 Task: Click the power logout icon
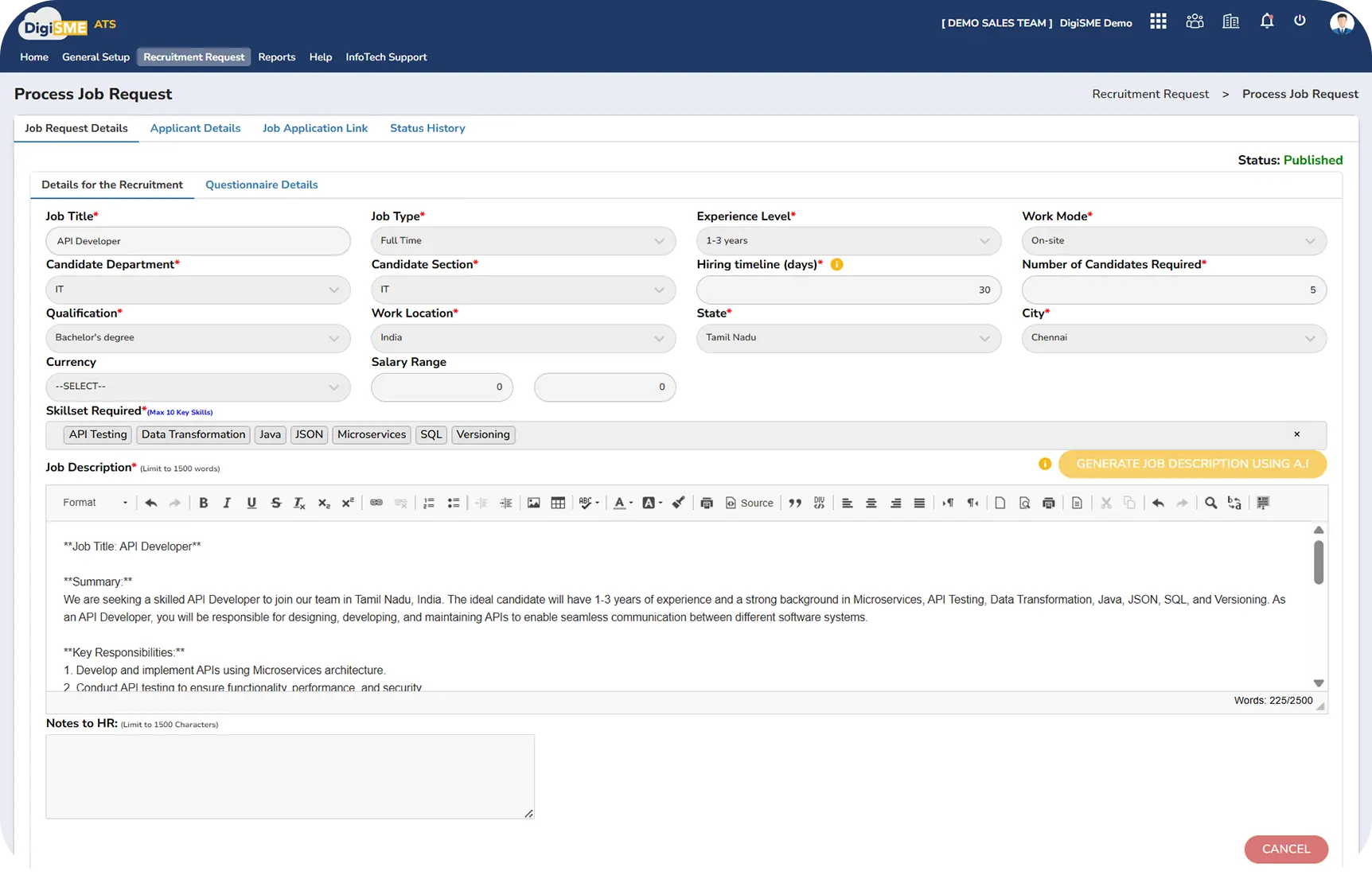pos(1300,21)
